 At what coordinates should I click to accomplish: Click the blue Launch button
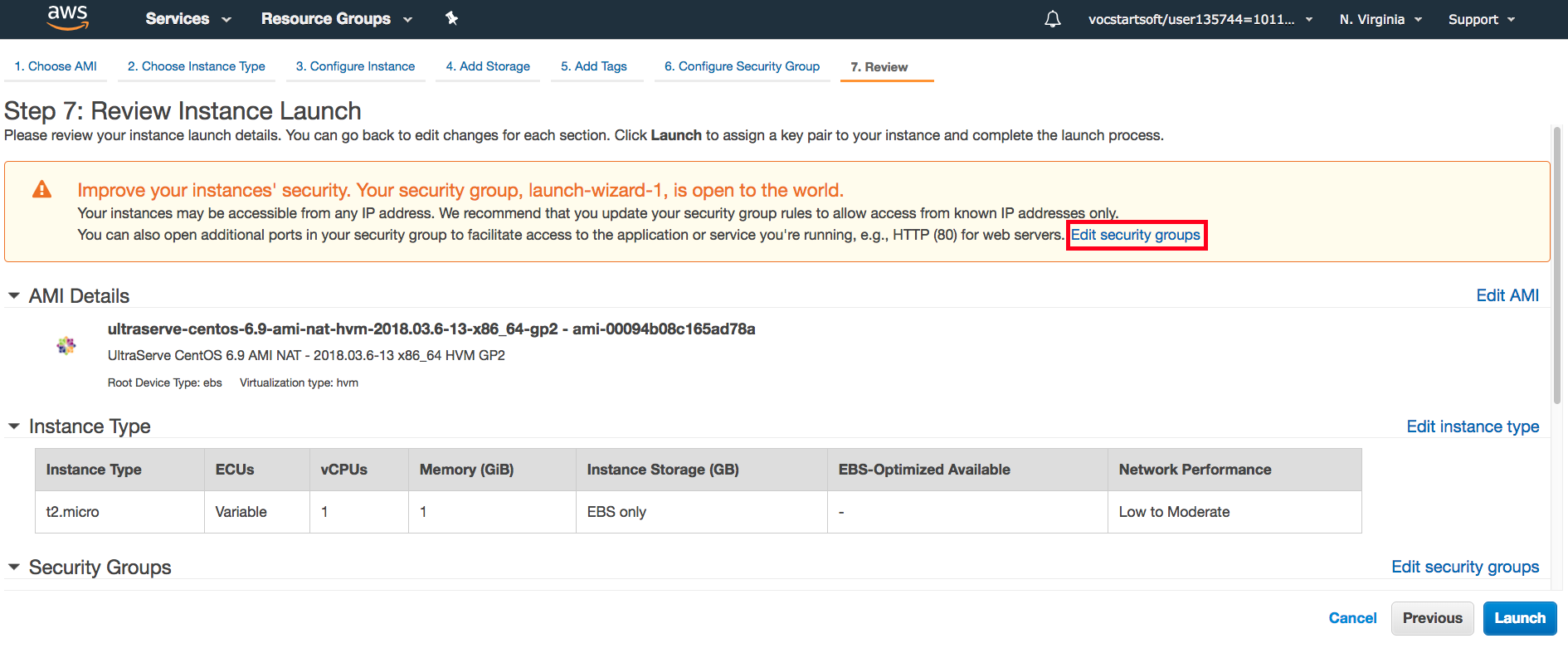(x=1520, y=618)
